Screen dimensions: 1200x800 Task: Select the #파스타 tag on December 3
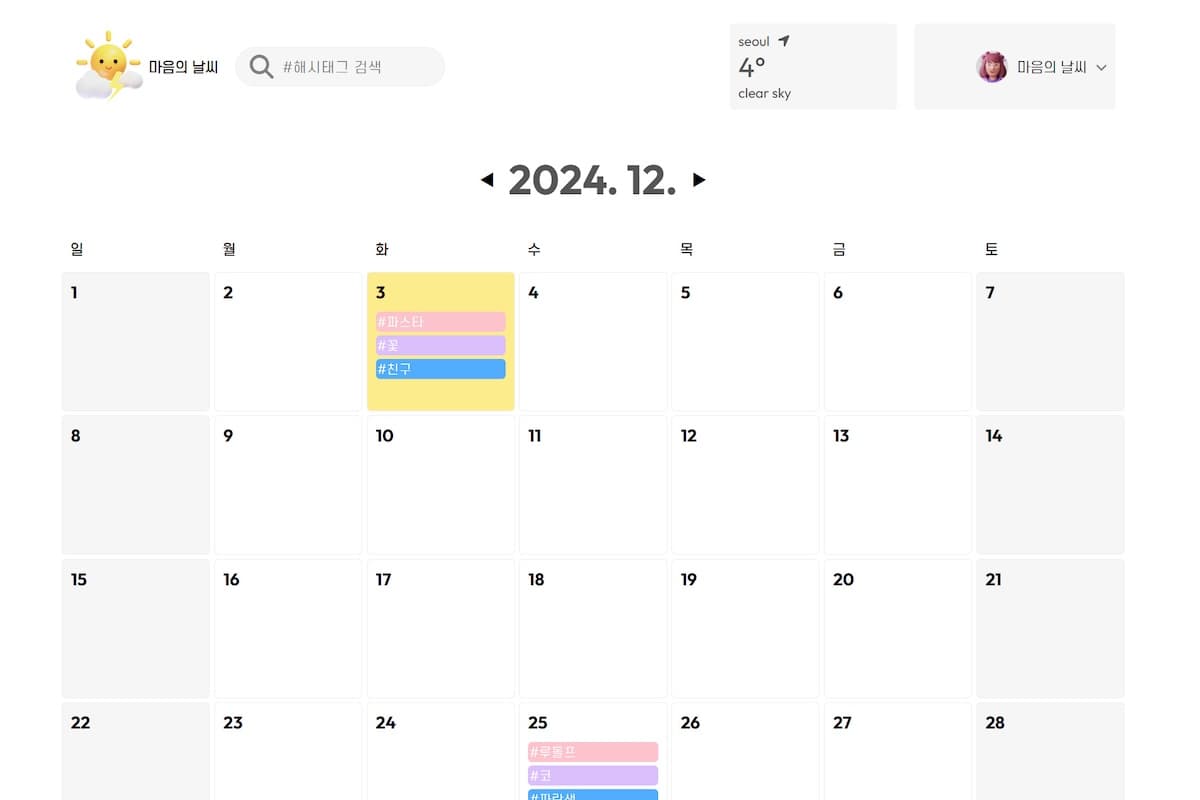440,322
